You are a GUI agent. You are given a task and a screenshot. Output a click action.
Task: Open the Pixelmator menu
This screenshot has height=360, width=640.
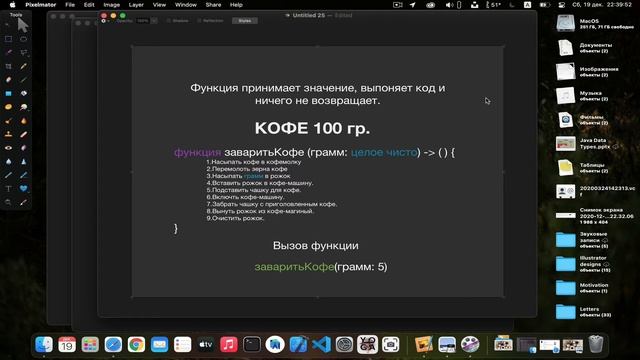pos(40,5)
